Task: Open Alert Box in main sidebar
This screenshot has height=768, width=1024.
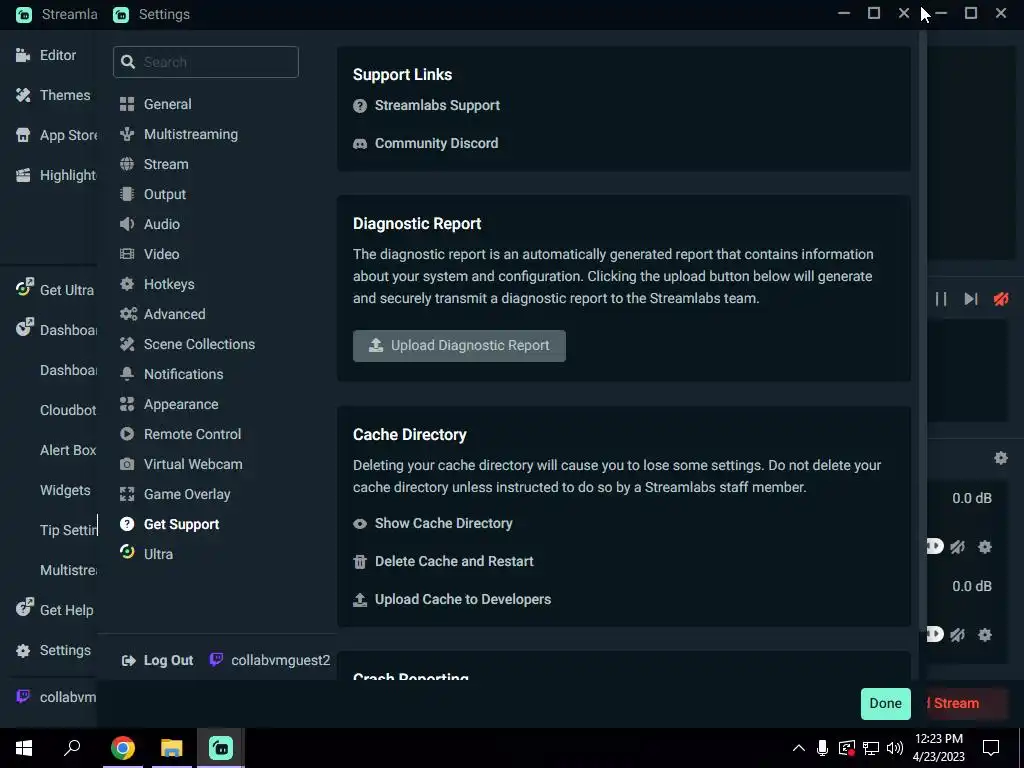Action: point(68,450)
